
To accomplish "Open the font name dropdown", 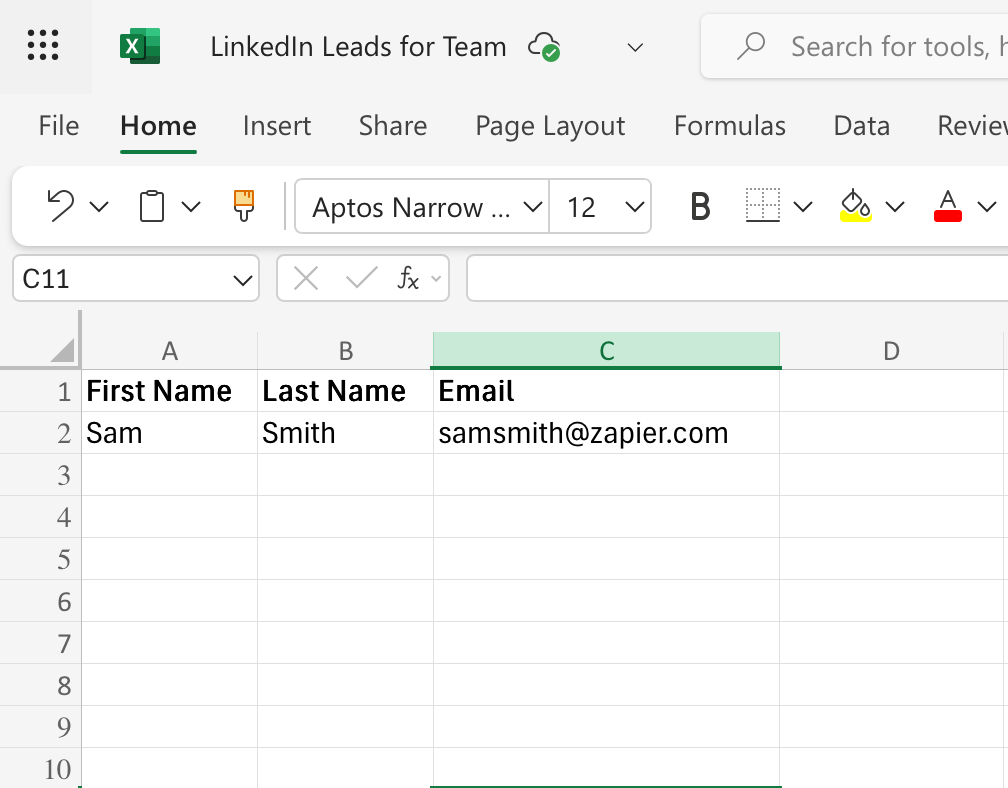I will click(532, 207).
